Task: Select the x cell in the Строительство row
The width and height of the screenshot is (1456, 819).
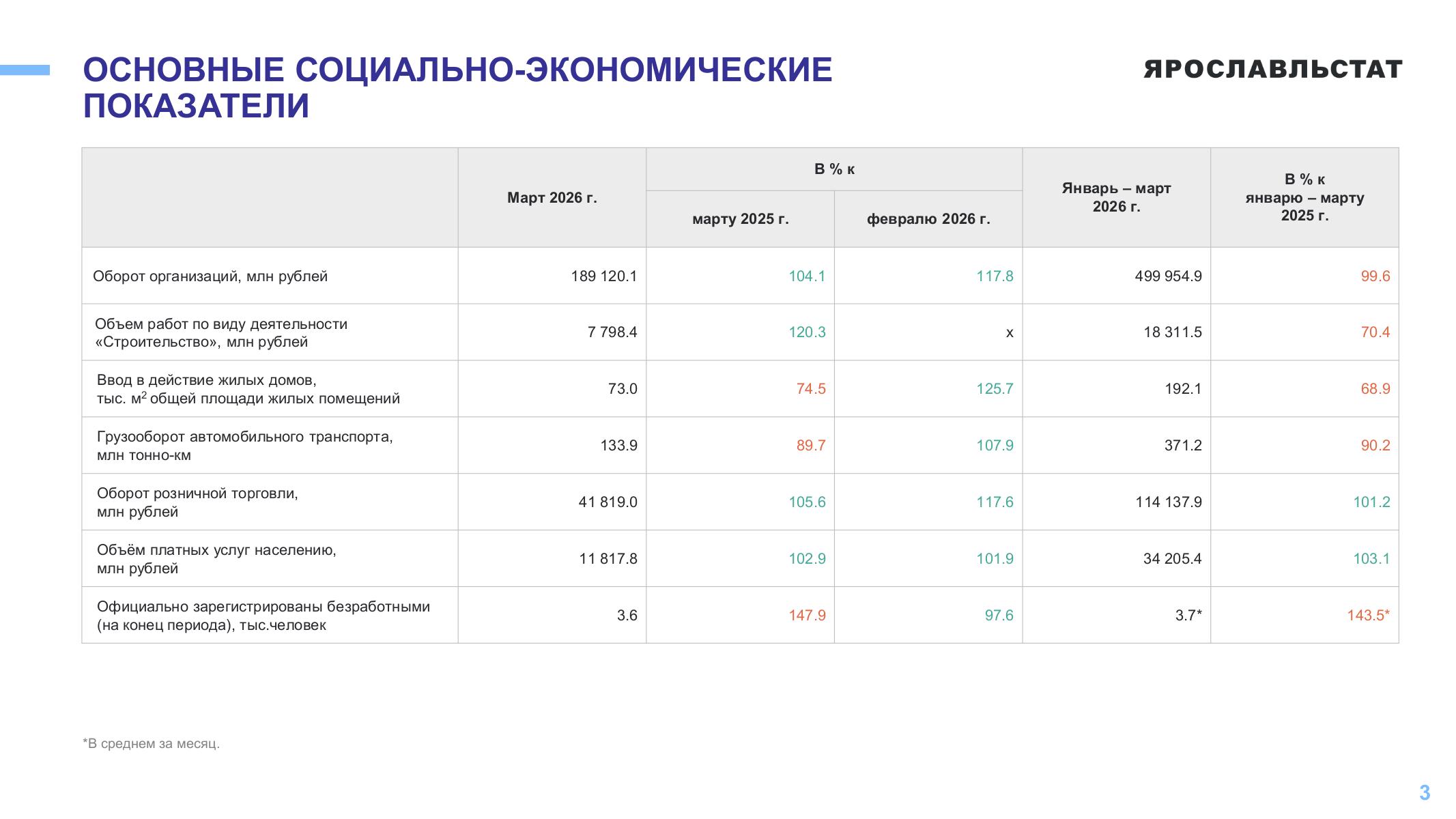Action: (1010, 333)
